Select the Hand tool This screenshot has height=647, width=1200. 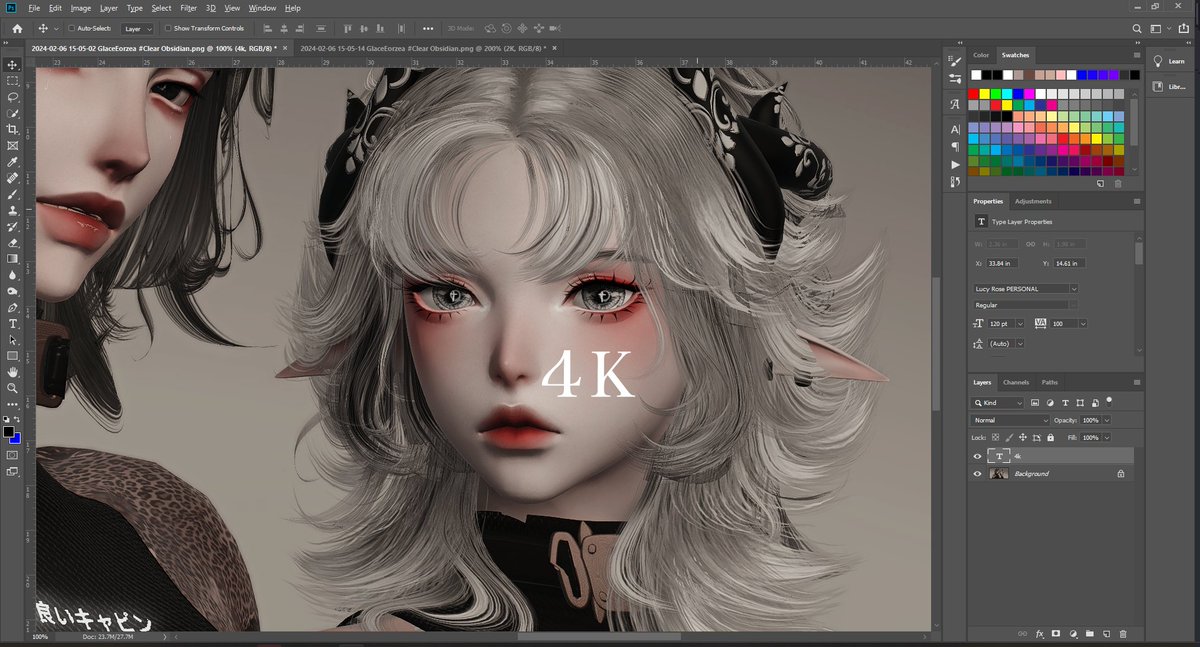pyautogui.click(x=12, y=371)
